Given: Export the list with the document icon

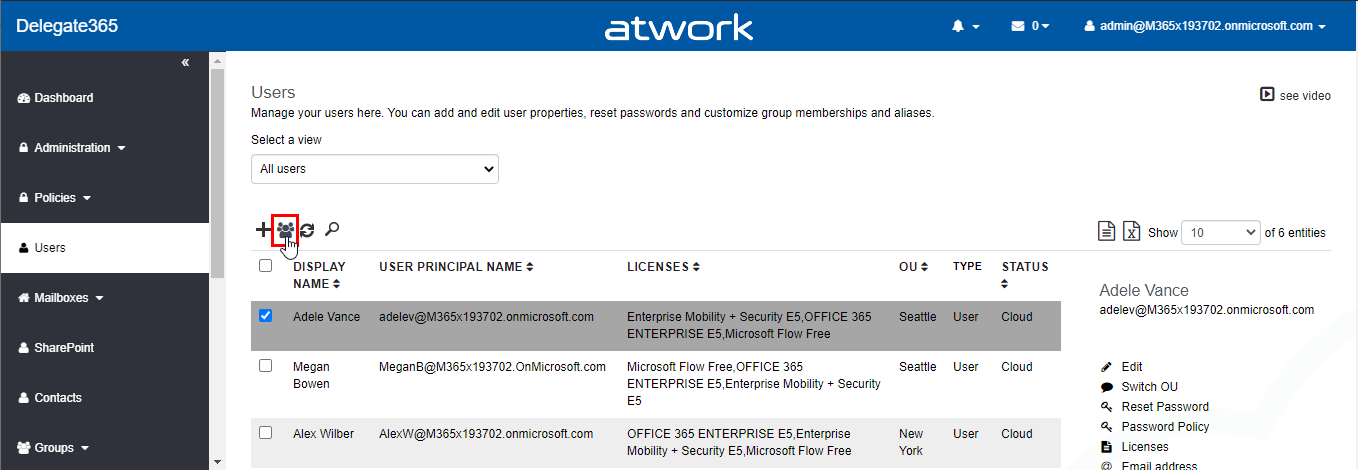Looking at the screenshot, I should 1107,232.
